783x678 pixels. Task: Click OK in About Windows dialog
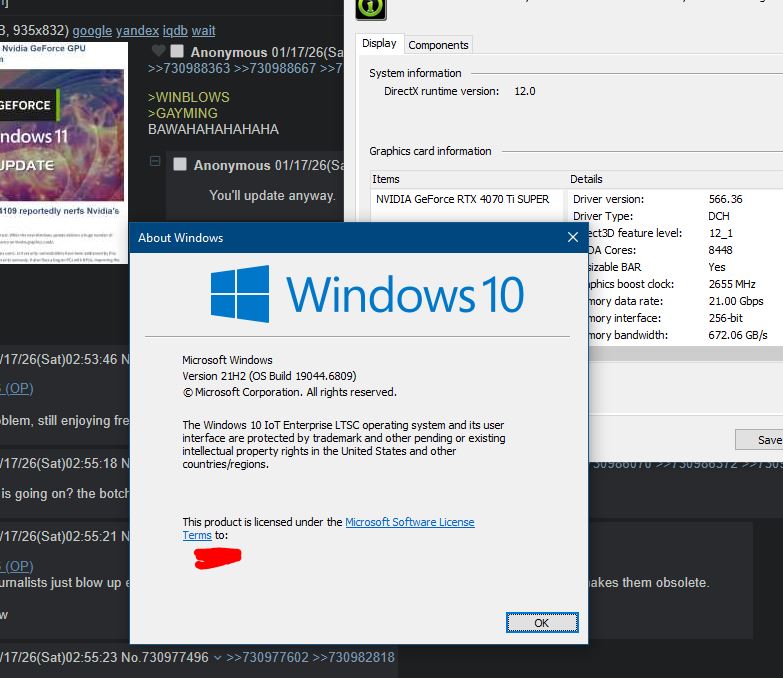tap(542, 623)
